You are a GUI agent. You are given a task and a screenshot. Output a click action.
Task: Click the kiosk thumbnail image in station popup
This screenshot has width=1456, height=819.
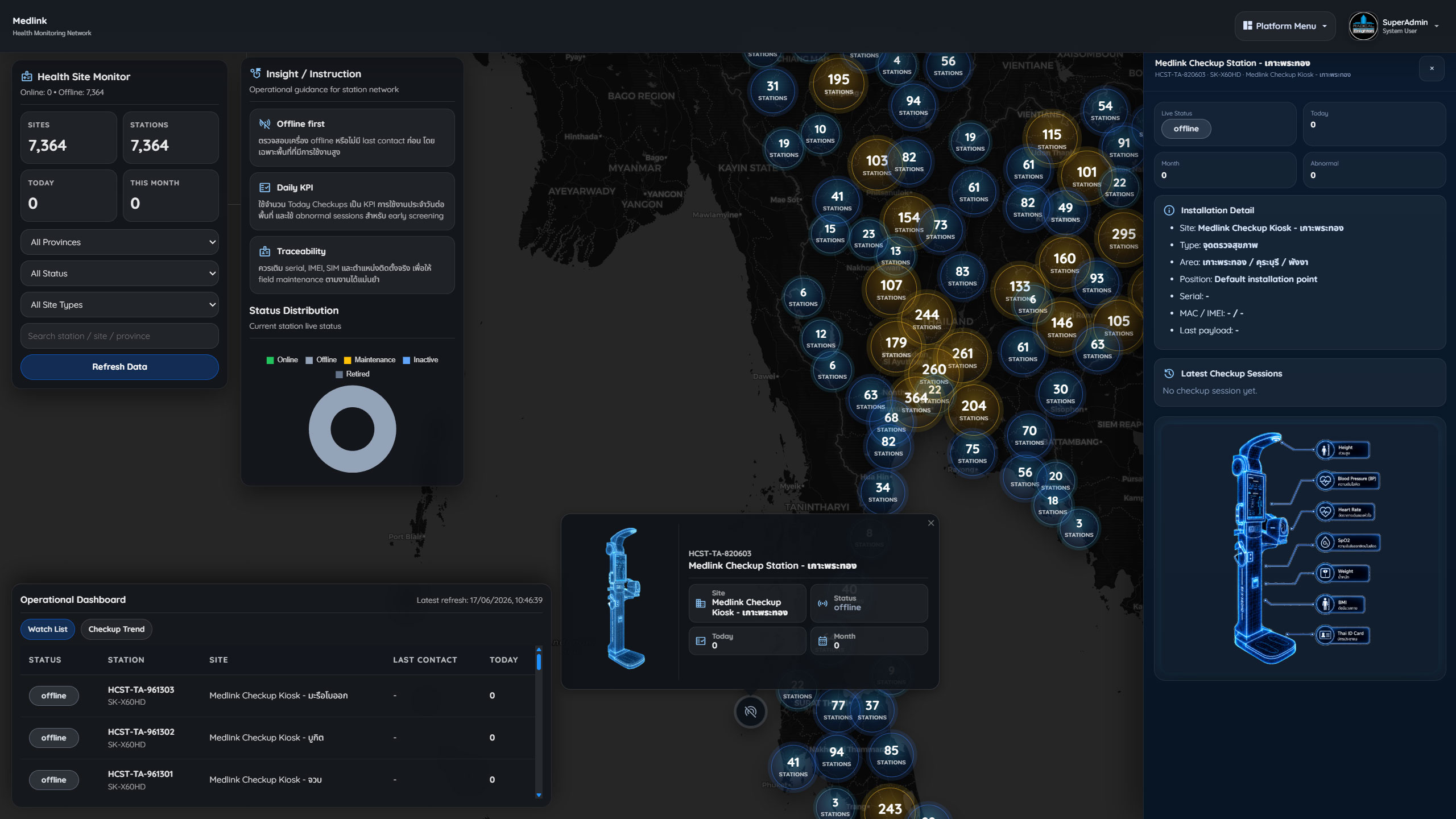click(626, 599)
